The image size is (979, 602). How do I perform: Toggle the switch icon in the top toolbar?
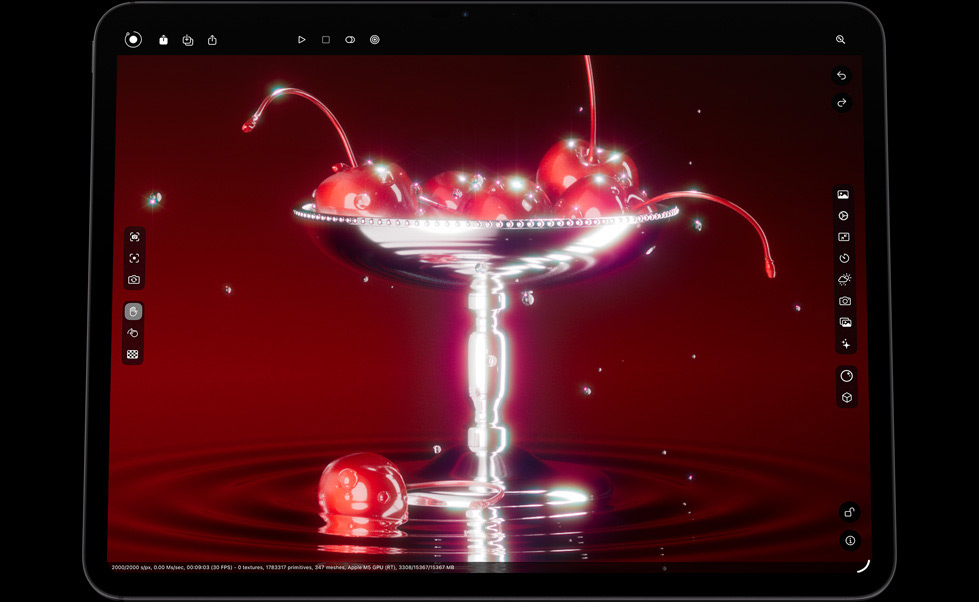(350, 40)
